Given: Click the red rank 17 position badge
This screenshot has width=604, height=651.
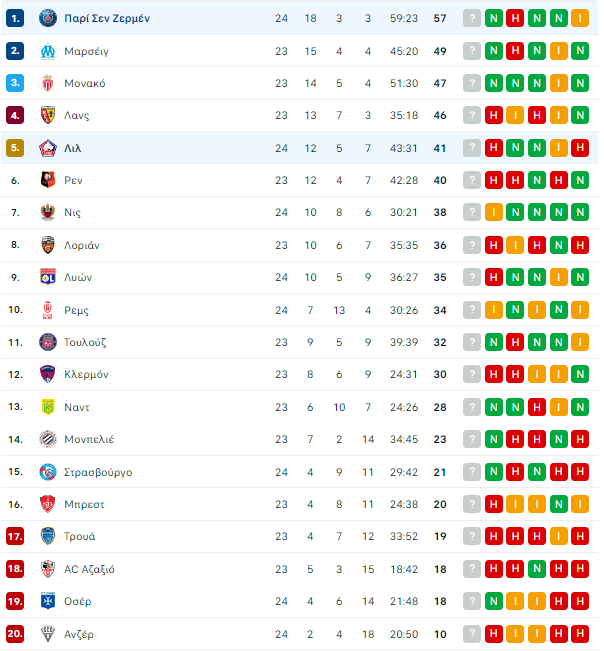Looking at the screenshot, I should [15, 536].
